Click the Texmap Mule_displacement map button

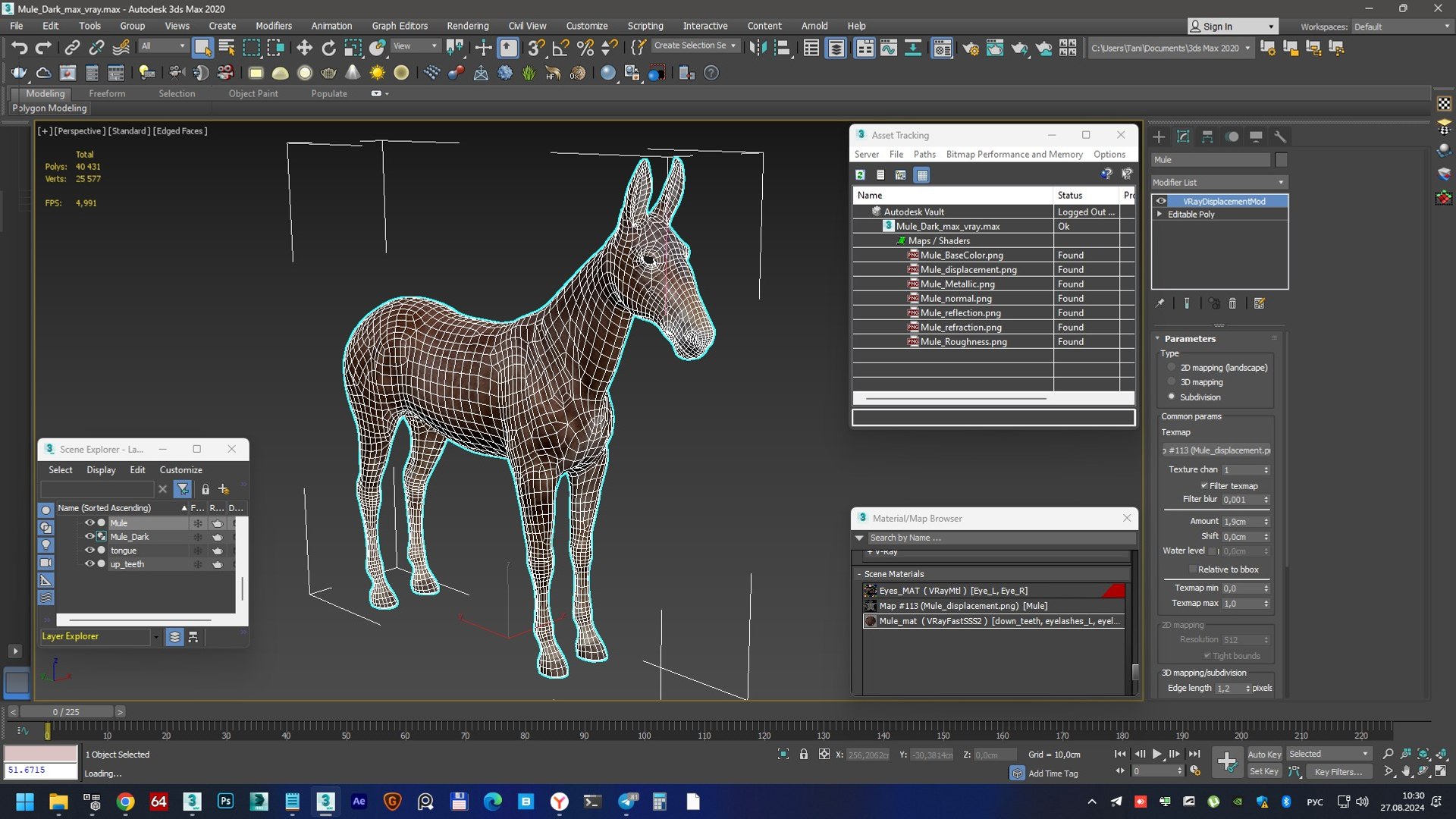(1216, 450)
